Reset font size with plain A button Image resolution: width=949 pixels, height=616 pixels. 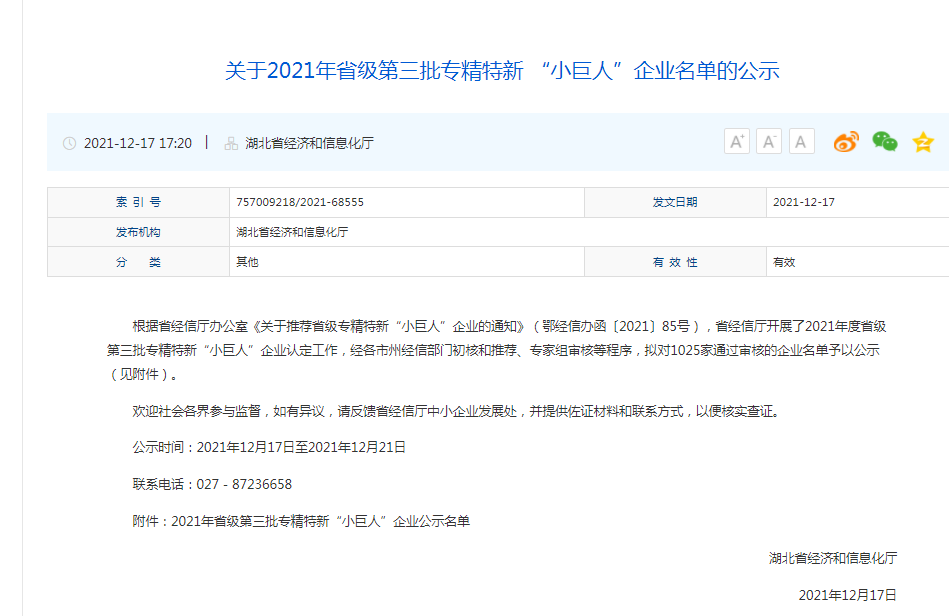click(801, 142)
